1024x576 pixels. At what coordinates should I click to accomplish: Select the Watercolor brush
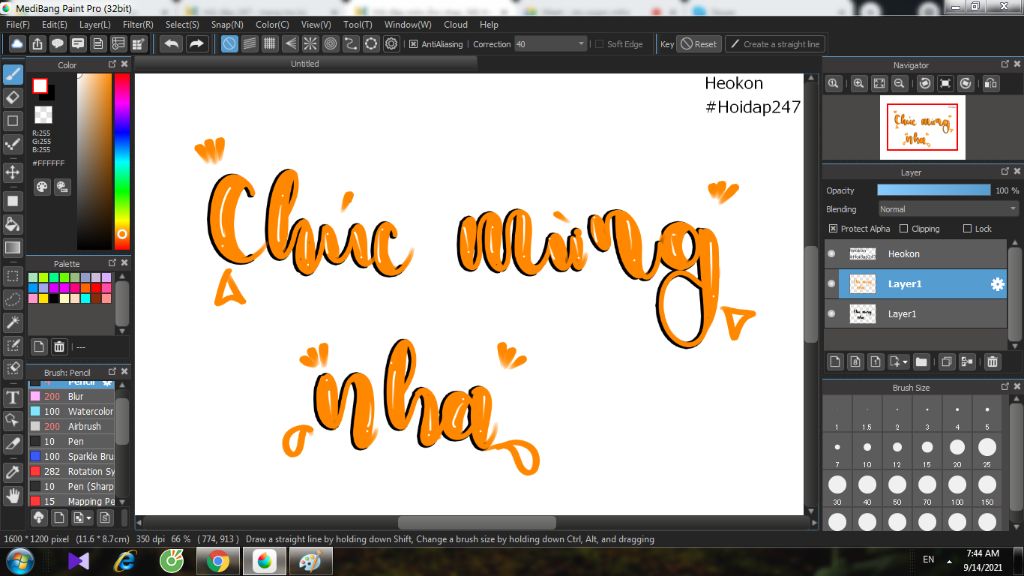coord(72,411)
